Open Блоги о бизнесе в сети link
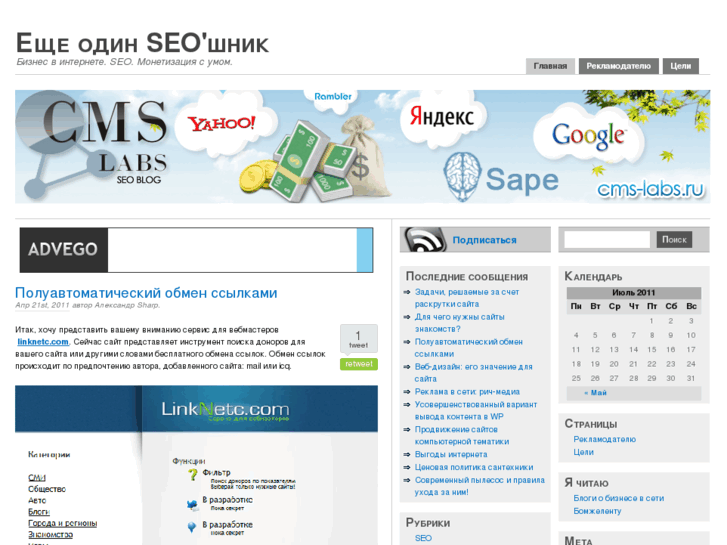 pos(619,498)
